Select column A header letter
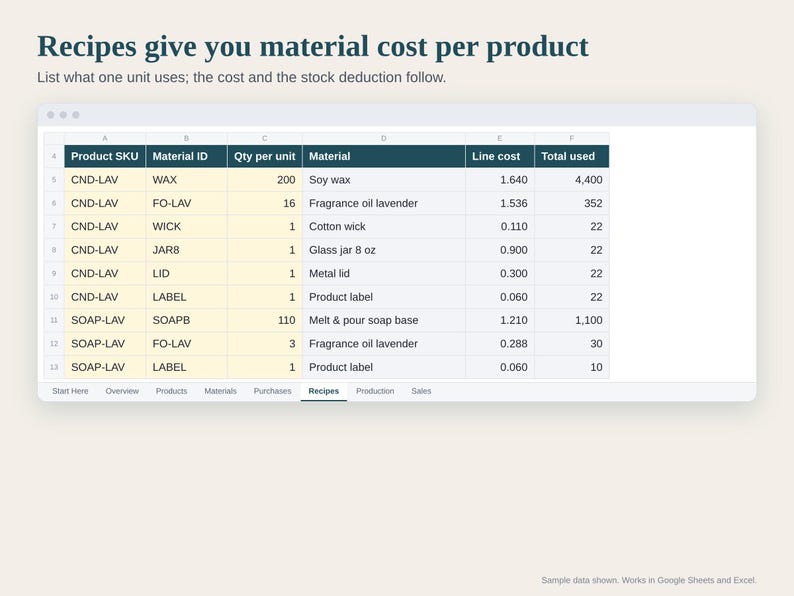The image size is (794, 596). [105, 138]
